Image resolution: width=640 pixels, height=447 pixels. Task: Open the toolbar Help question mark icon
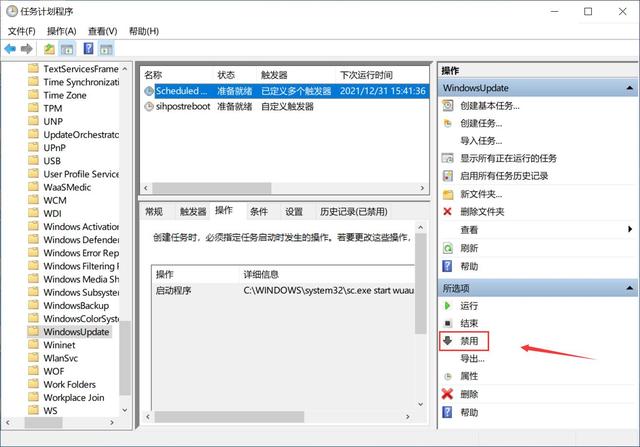coord(88,49)
